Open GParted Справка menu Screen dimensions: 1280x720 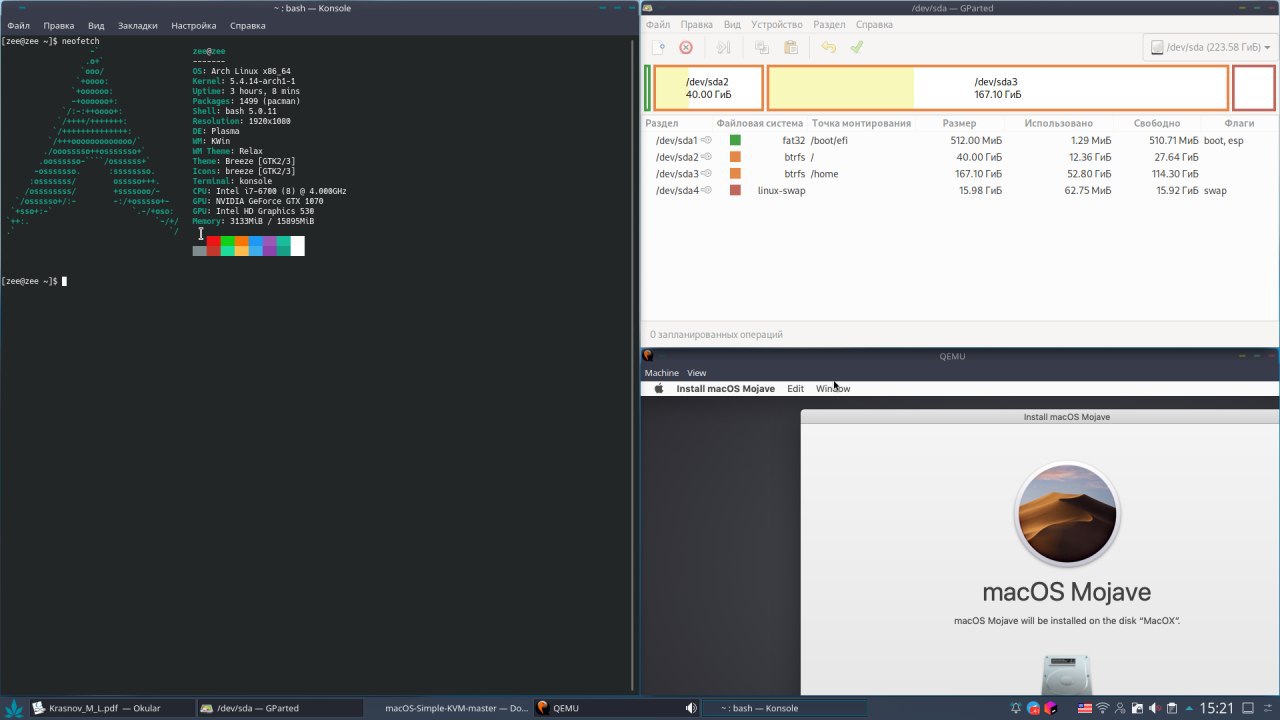click(875, 24)
